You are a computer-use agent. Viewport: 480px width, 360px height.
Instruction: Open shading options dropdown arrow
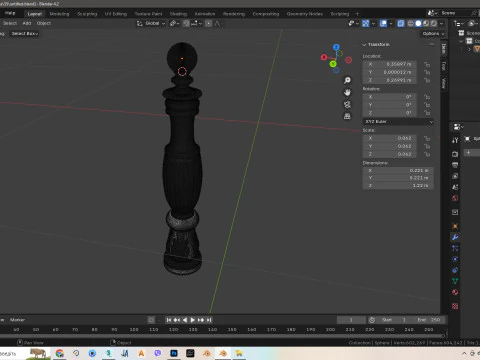pyautogui.click(x=442, y=24)
